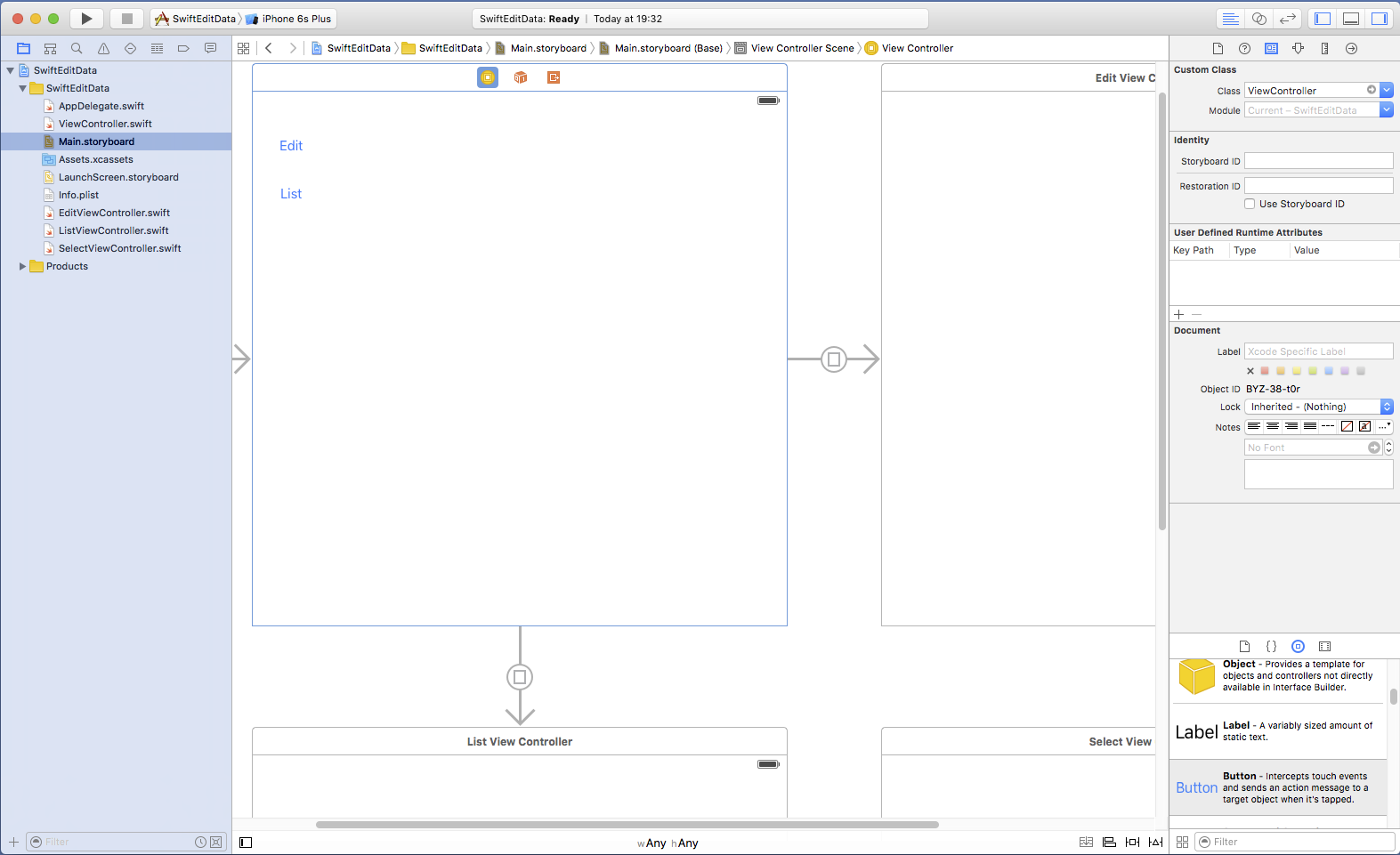Open the Attributes inspector
Image resolution: width=1400 pixels, height=855 pixels.
coord(1298,49)
